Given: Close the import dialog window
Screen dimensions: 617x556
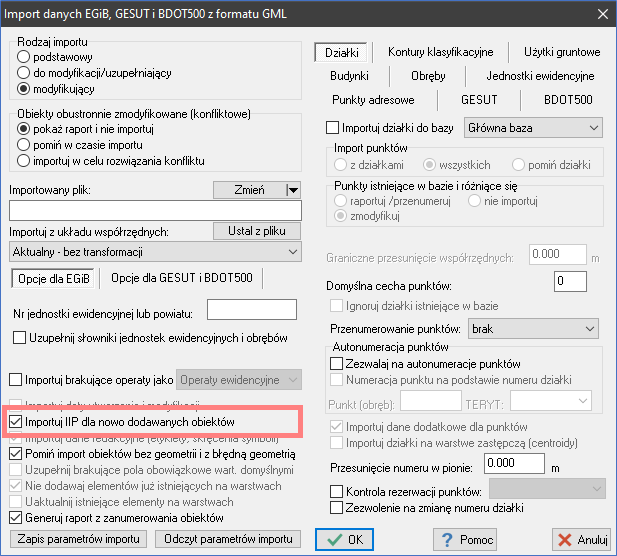Looking at the screenshot, I should [x=601, y=13].
